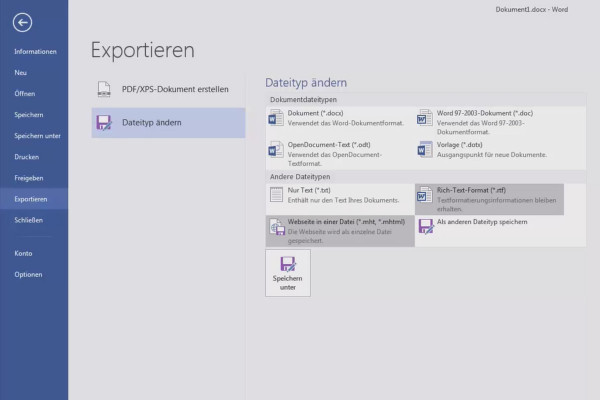Click the floppy icon in Speichern unter button
Image resolution: width=600 pixels, height=400 pixels.
pyautogui.click(x=288, y=264)
